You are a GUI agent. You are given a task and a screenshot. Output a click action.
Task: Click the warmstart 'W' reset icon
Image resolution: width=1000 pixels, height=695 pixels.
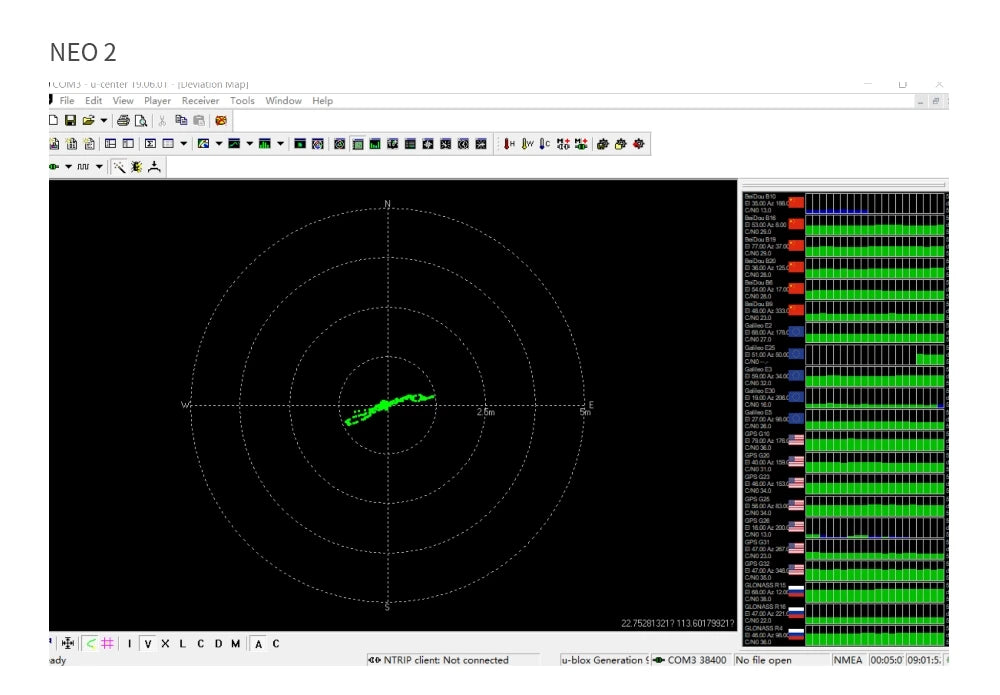click(527, 144)
